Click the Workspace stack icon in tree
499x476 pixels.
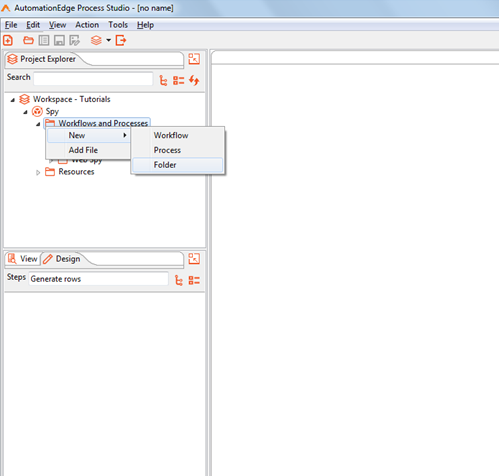point(24,99)
